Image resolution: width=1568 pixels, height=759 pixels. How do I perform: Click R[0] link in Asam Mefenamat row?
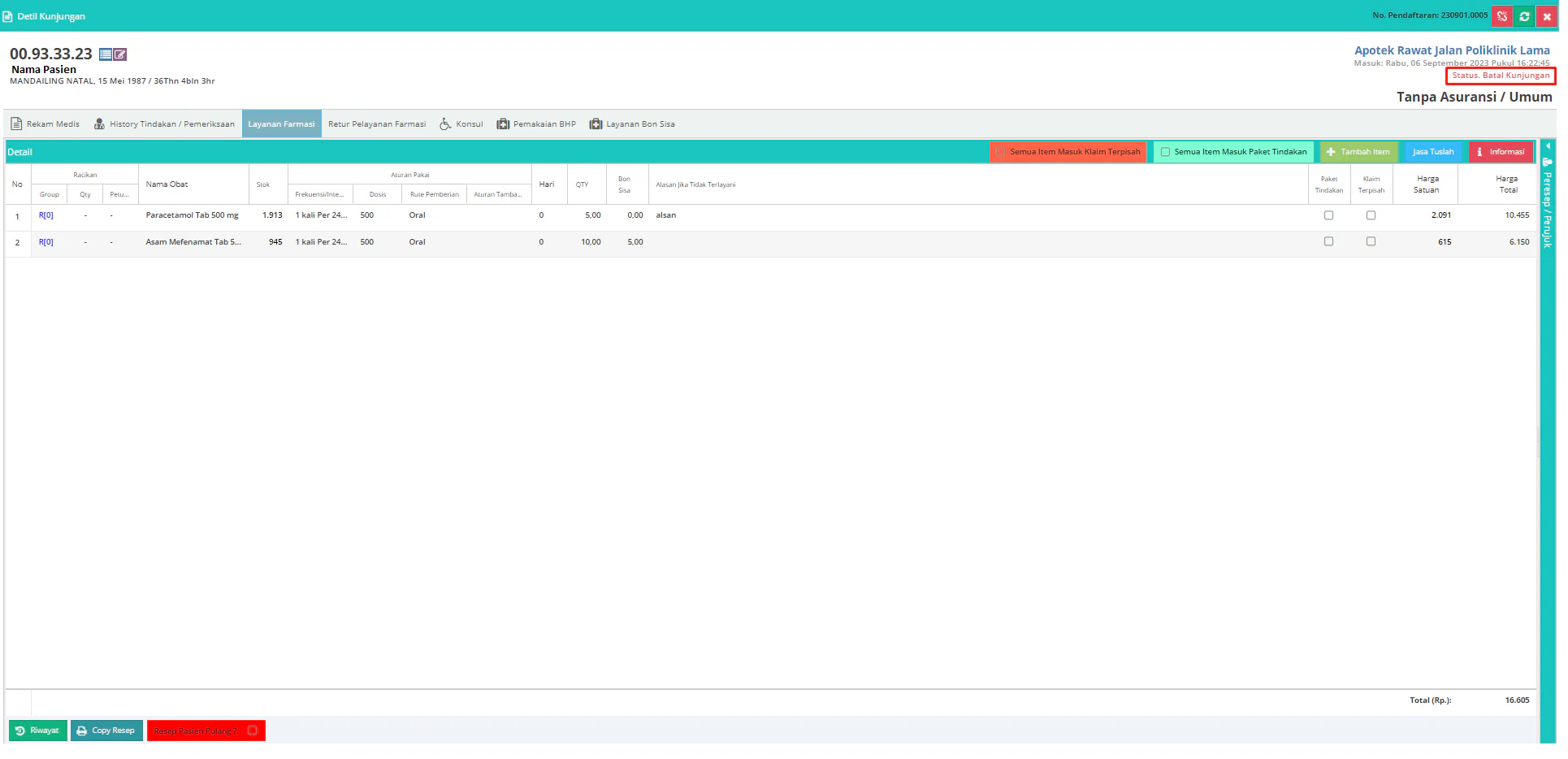46,242
